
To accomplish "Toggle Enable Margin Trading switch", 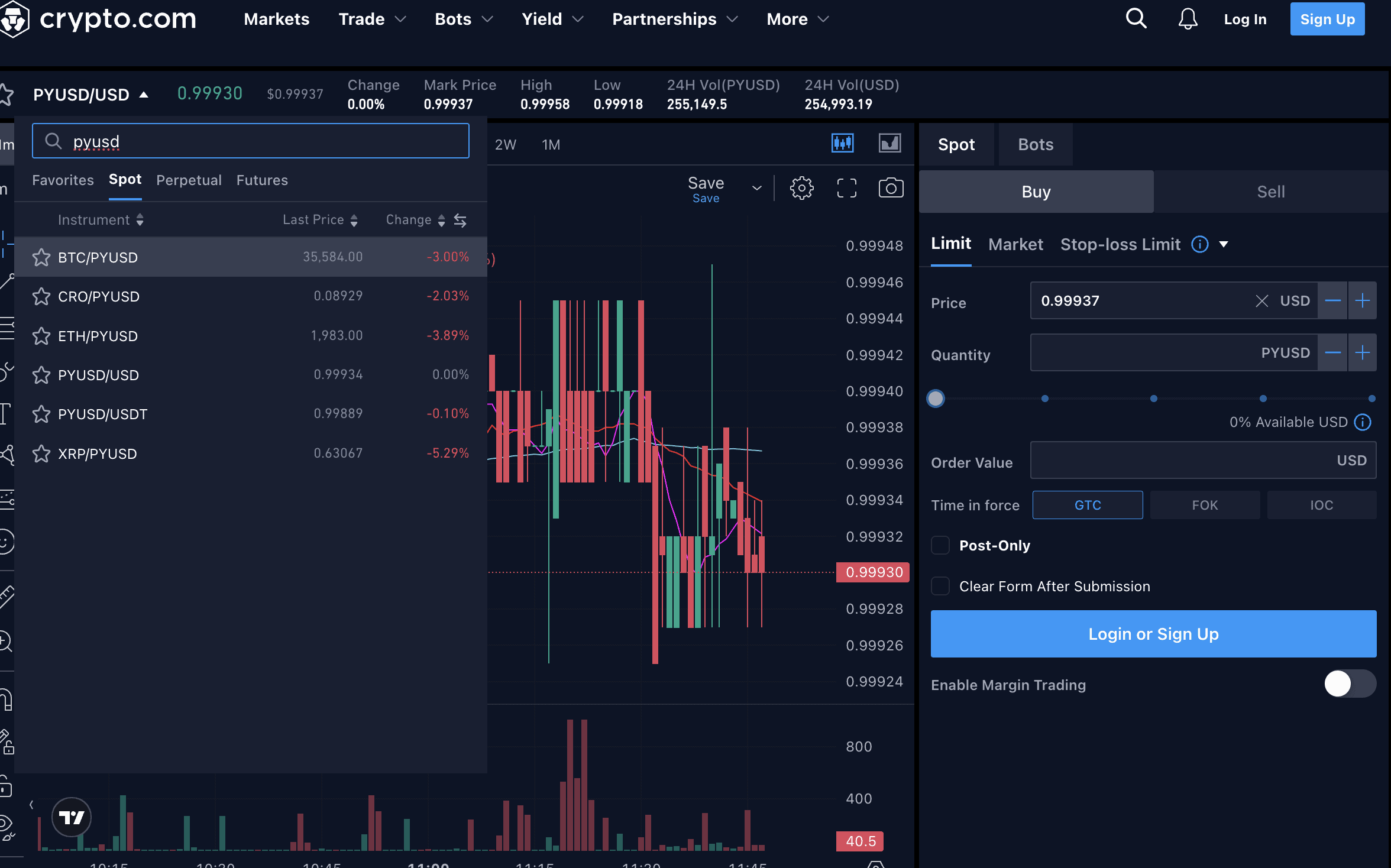I will [1349, 684].
